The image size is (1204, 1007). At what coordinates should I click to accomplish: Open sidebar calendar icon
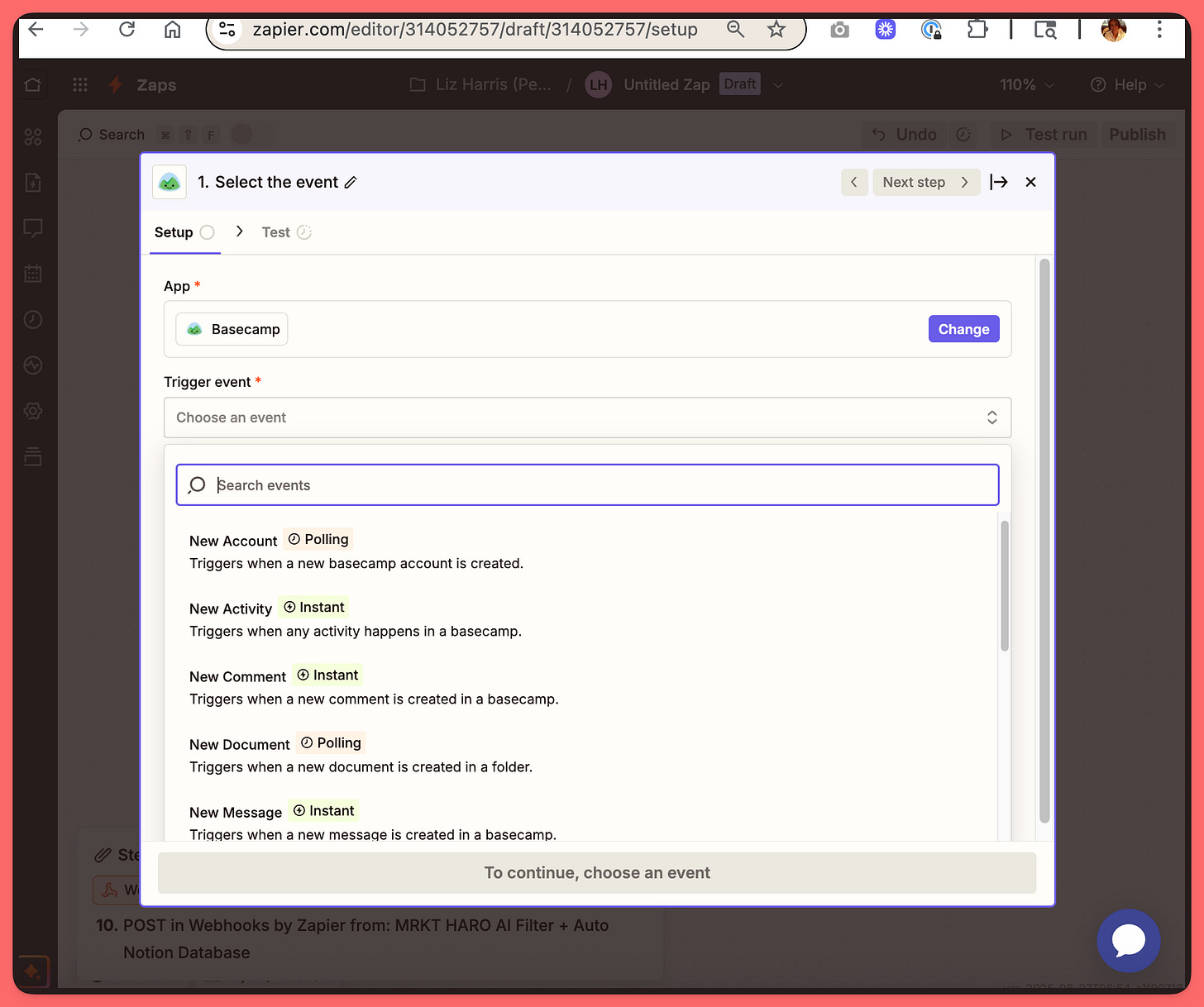point(33,274)
